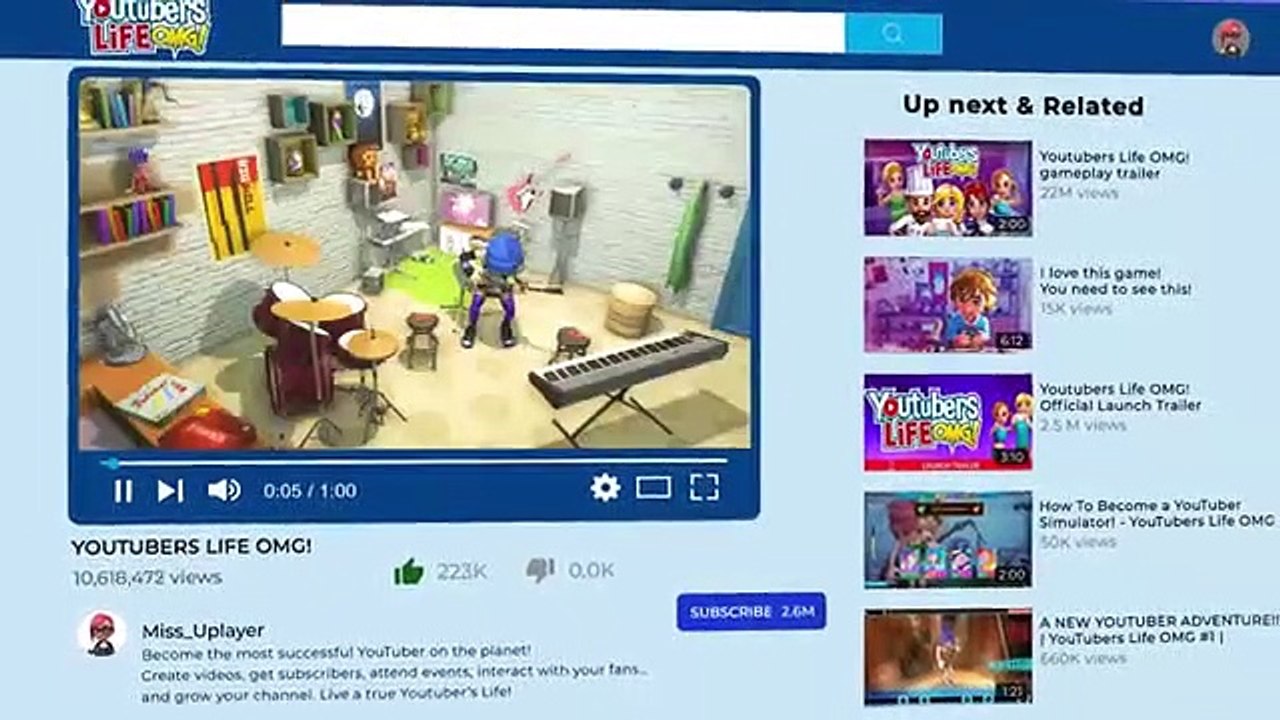Image resolution: width=1280 pixels, height=720 pixels.
Task: Click the grey thumbs-down dislike icon
Action: pyautogui.click(x=540, y=571)
